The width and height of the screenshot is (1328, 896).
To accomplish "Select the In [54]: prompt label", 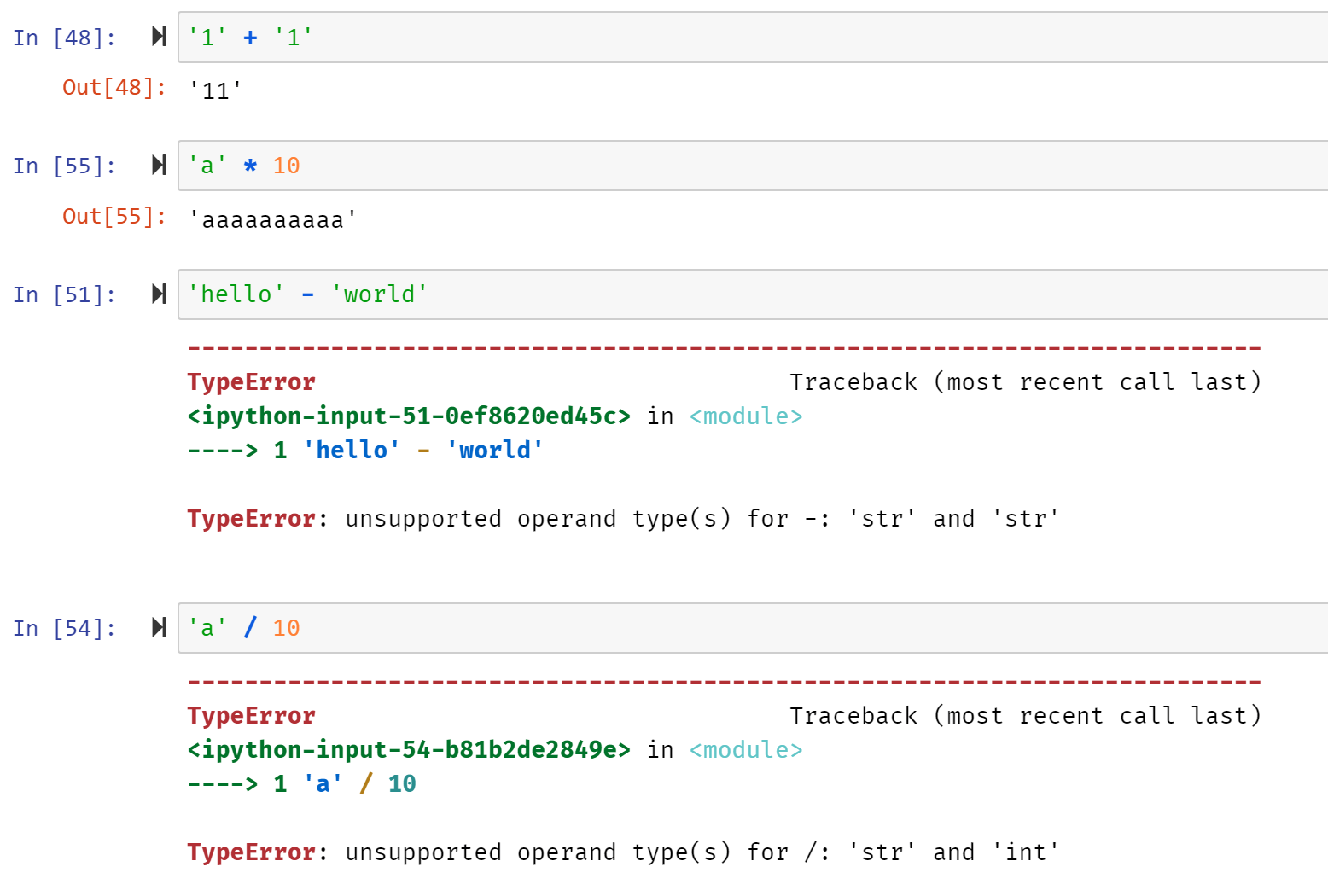I will (x=64, y=628).
